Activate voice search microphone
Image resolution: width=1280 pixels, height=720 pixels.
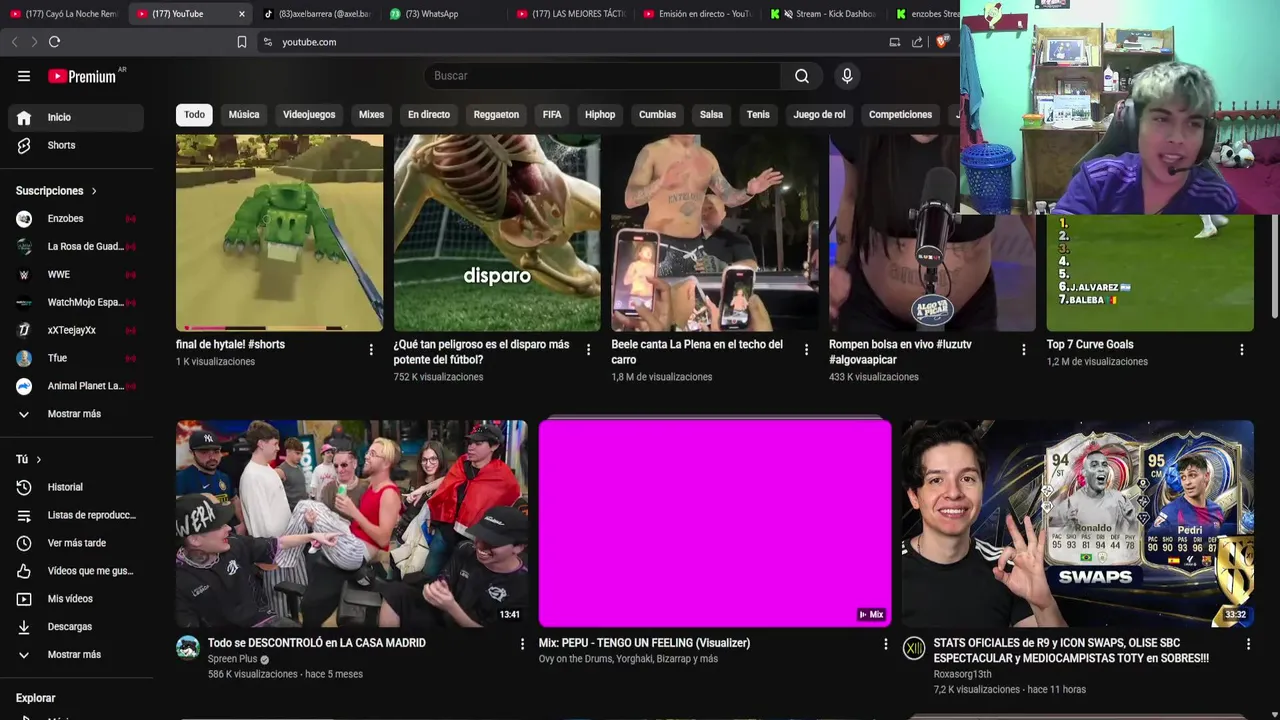[847, 76]
